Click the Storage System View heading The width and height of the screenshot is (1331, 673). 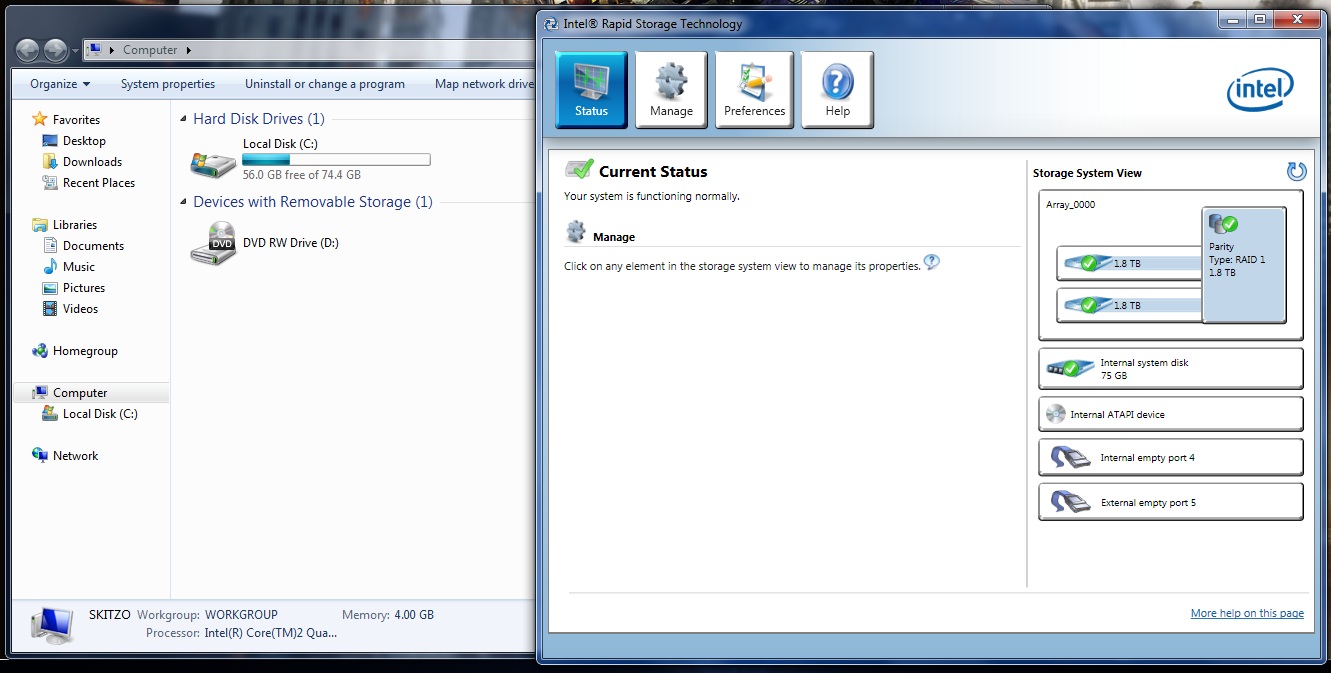coord(1087,173)
